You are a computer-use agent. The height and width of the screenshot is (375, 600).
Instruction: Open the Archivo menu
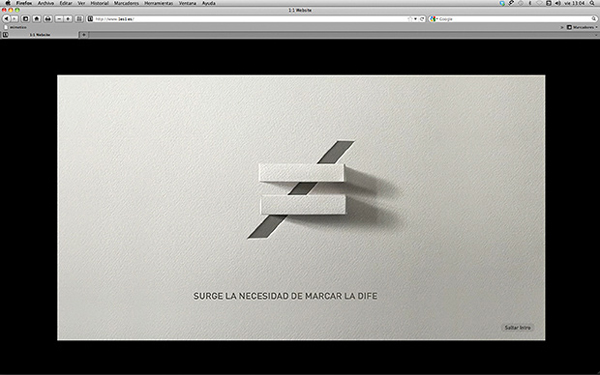click(x=46, y=3)
